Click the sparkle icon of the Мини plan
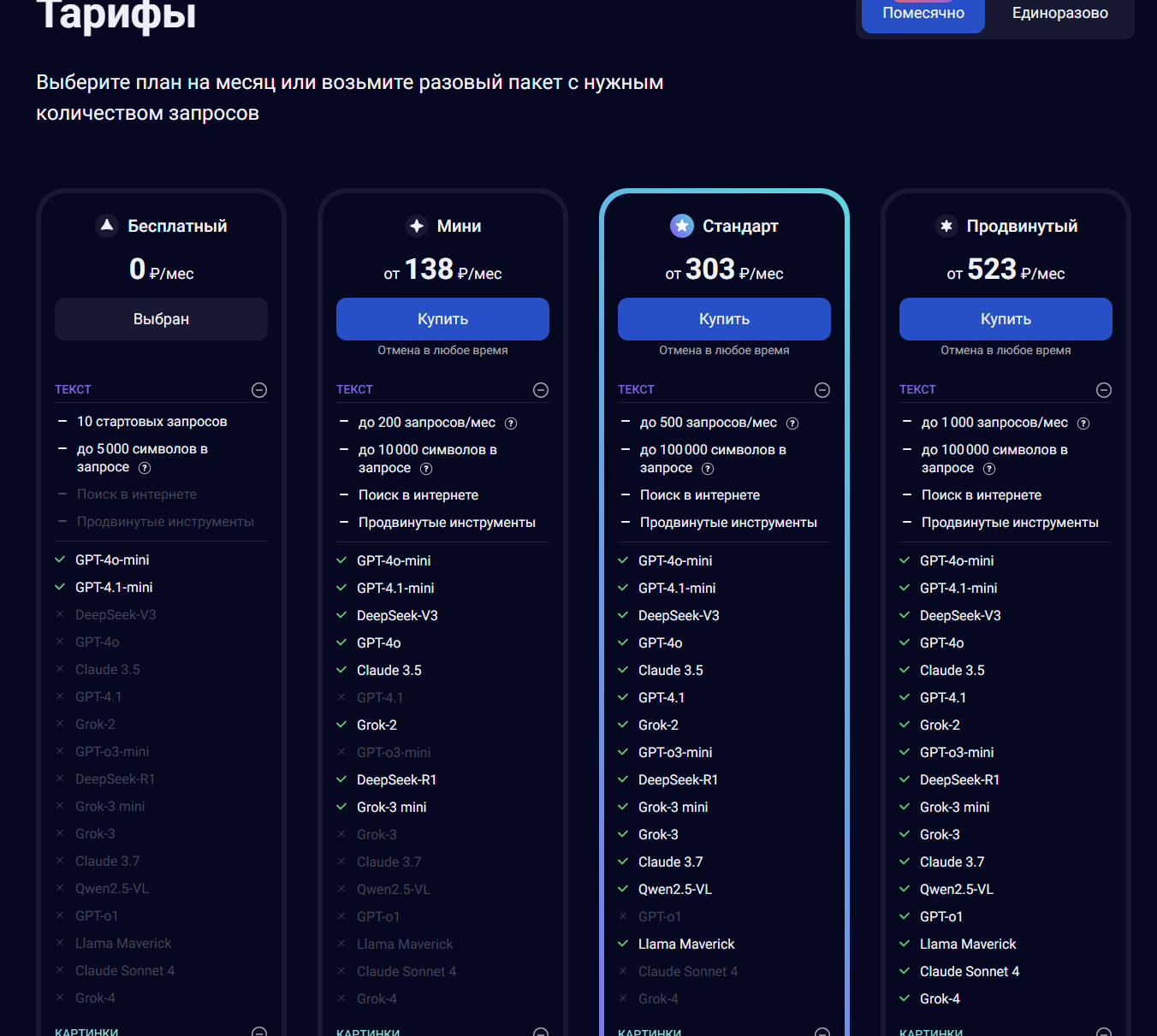Viewport: 1157px width, 1036px height. [x=417, y=226]
